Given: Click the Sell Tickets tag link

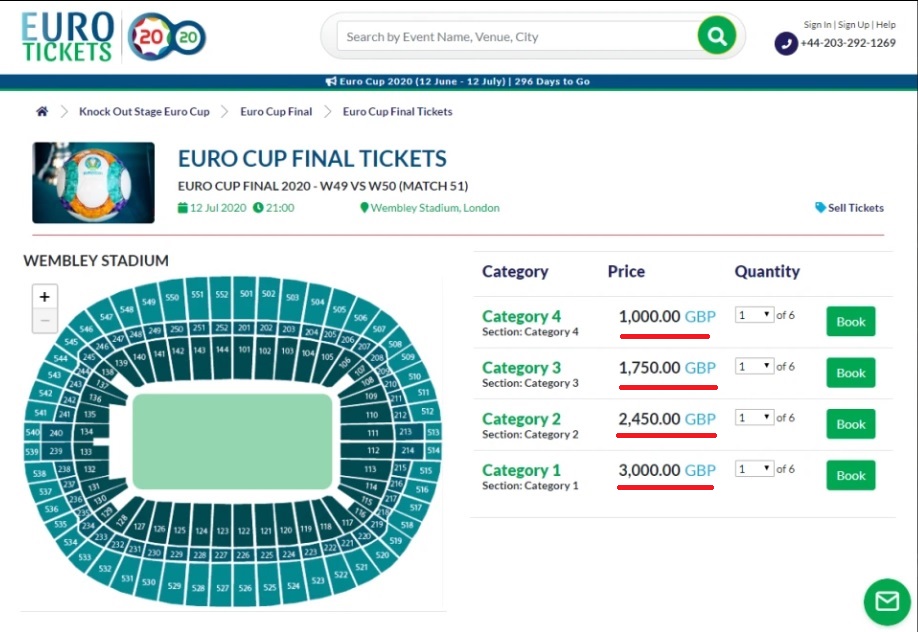Looking at the screenshot, I should tap(850, 208).
